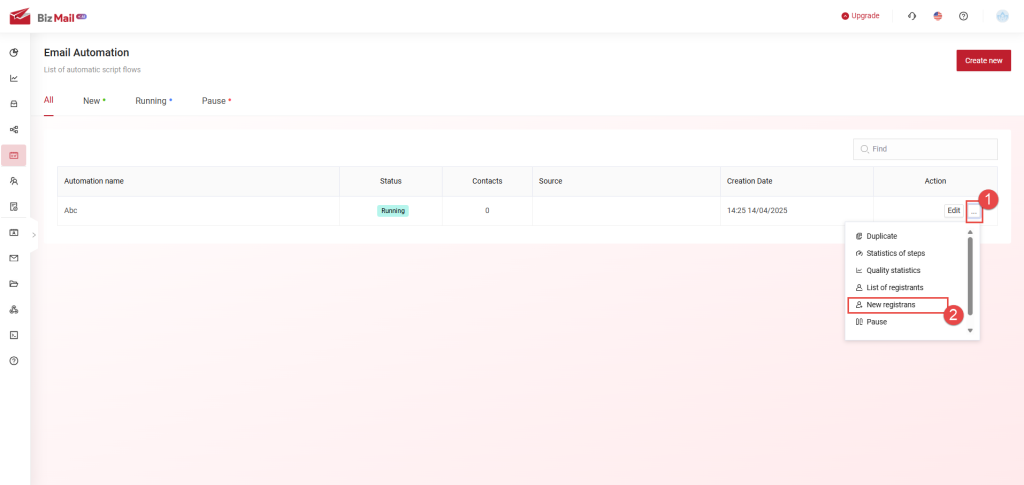Open the support headset icon
Viewport: 1024px width, 485px height.
911,16
